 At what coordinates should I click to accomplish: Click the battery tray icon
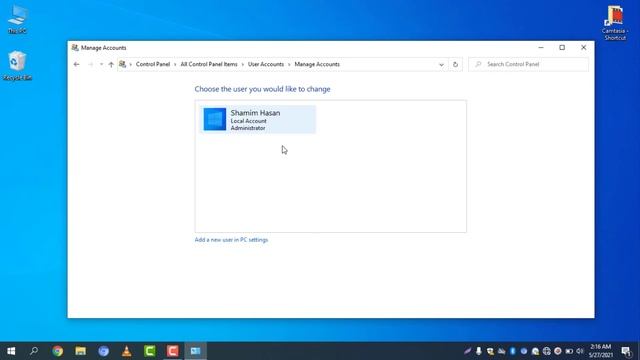[569, 351]
